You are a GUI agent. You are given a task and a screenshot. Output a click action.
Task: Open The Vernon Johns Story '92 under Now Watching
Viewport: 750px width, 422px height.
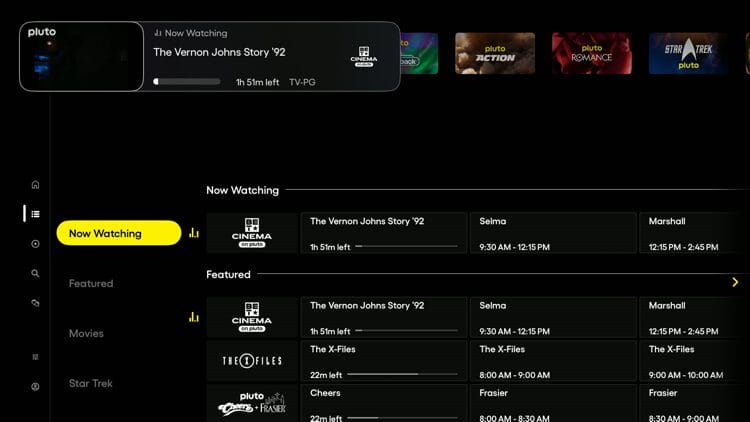click(x=384, y=233)
